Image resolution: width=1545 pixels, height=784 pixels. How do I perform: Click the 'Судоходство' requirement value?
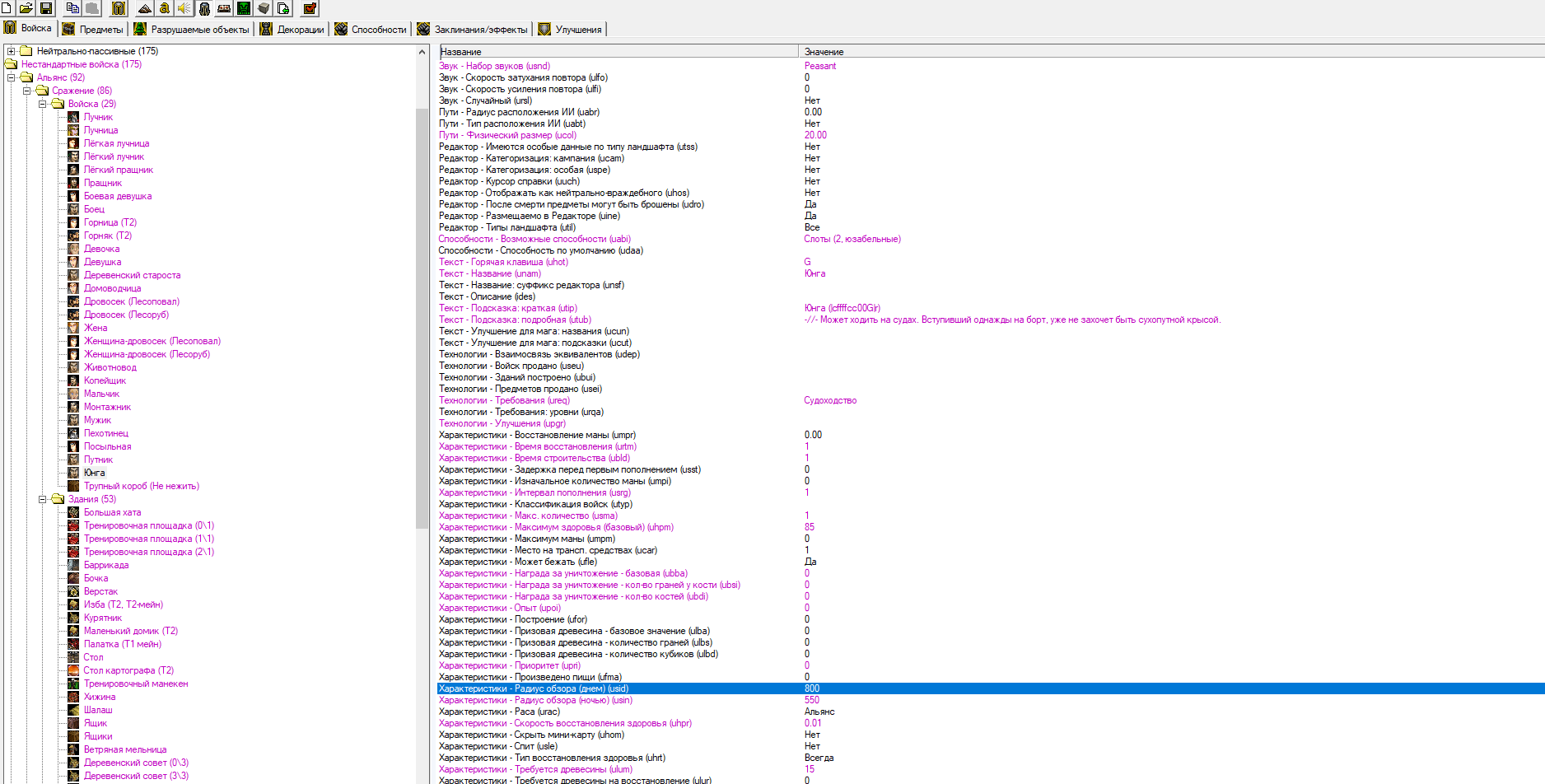pos(830,400)
